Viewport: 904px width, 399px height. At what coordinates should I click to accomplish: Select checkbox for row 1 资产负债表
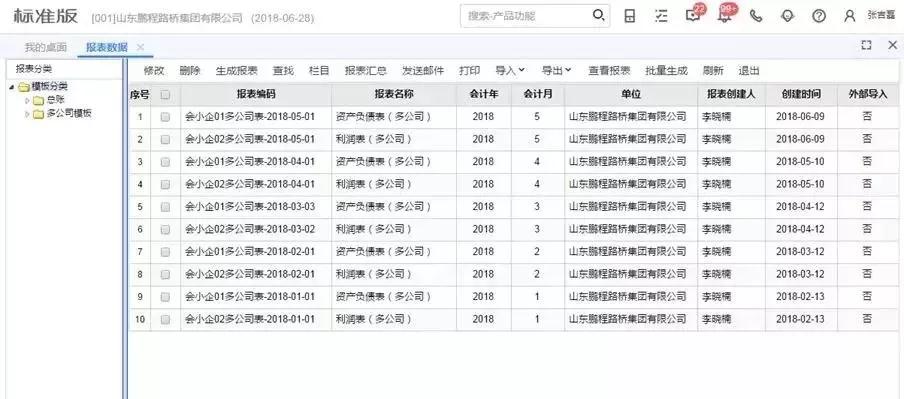pyautogui.click(x=165, y=116)
